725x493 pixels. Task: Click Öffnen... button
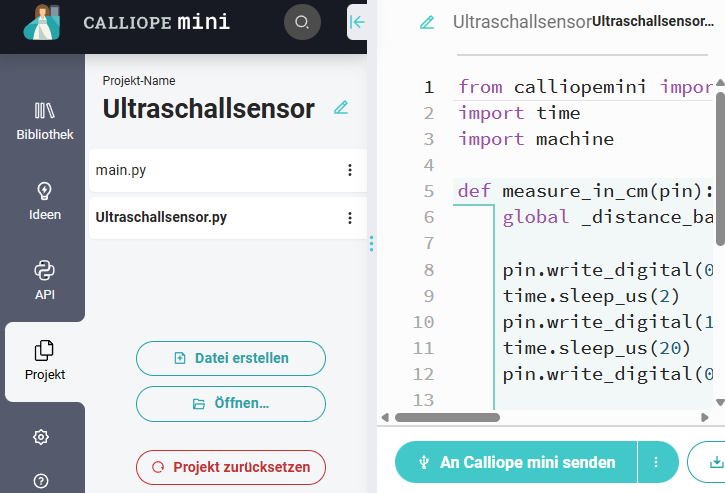[x=231, y=404]
